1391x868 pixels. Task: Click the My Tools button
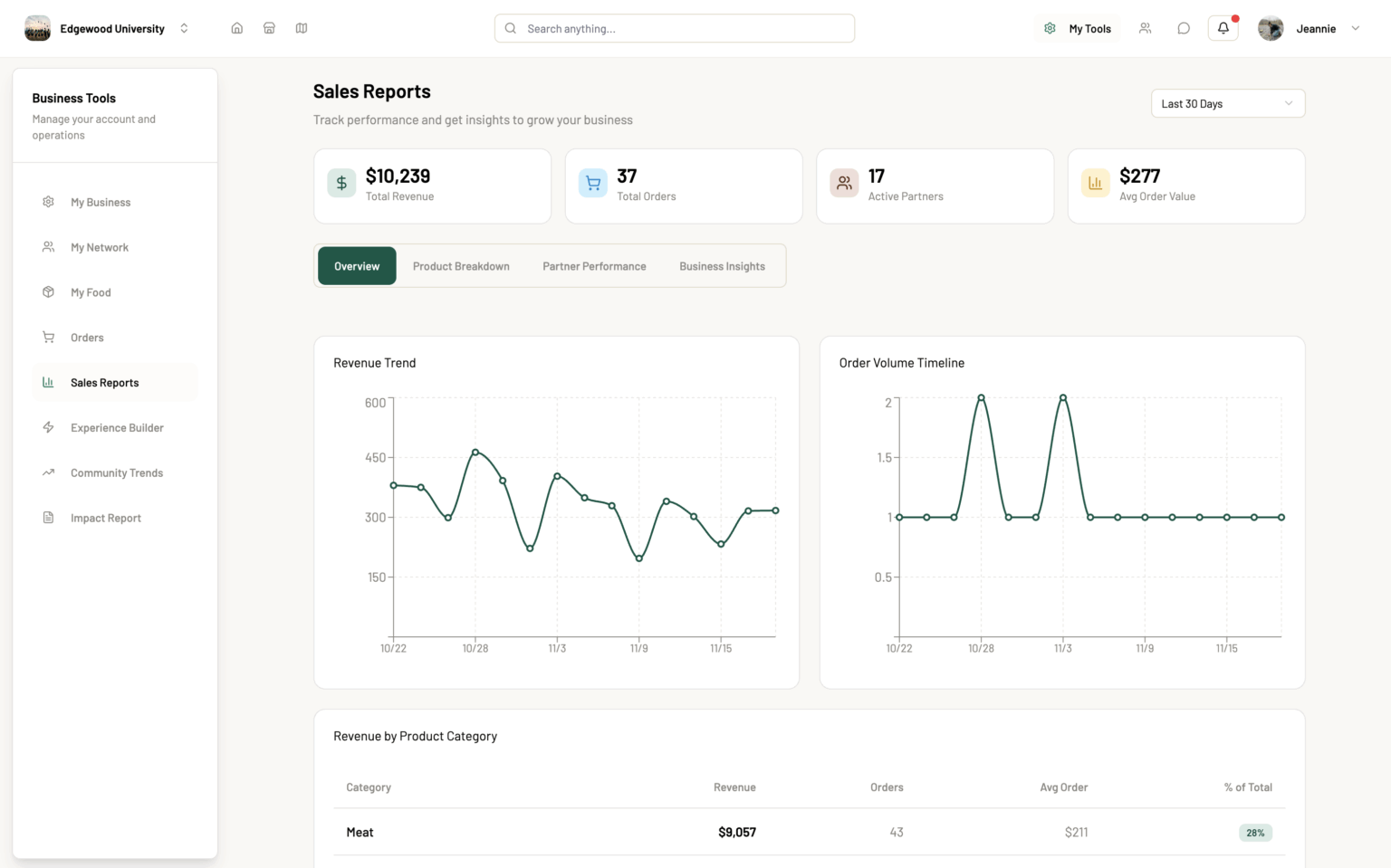[x=1077, y=28]
